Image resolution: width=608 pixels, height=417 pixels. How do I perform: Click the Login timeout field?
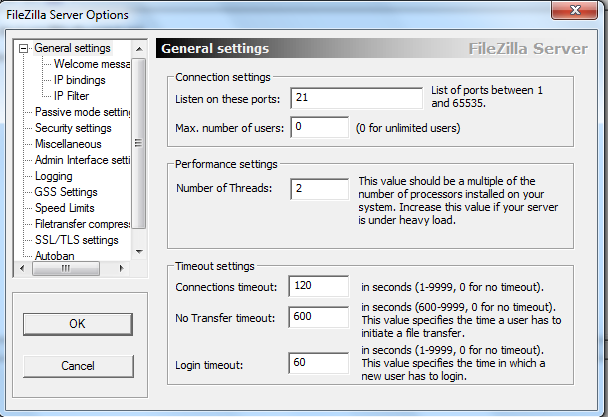click(319, 363)
